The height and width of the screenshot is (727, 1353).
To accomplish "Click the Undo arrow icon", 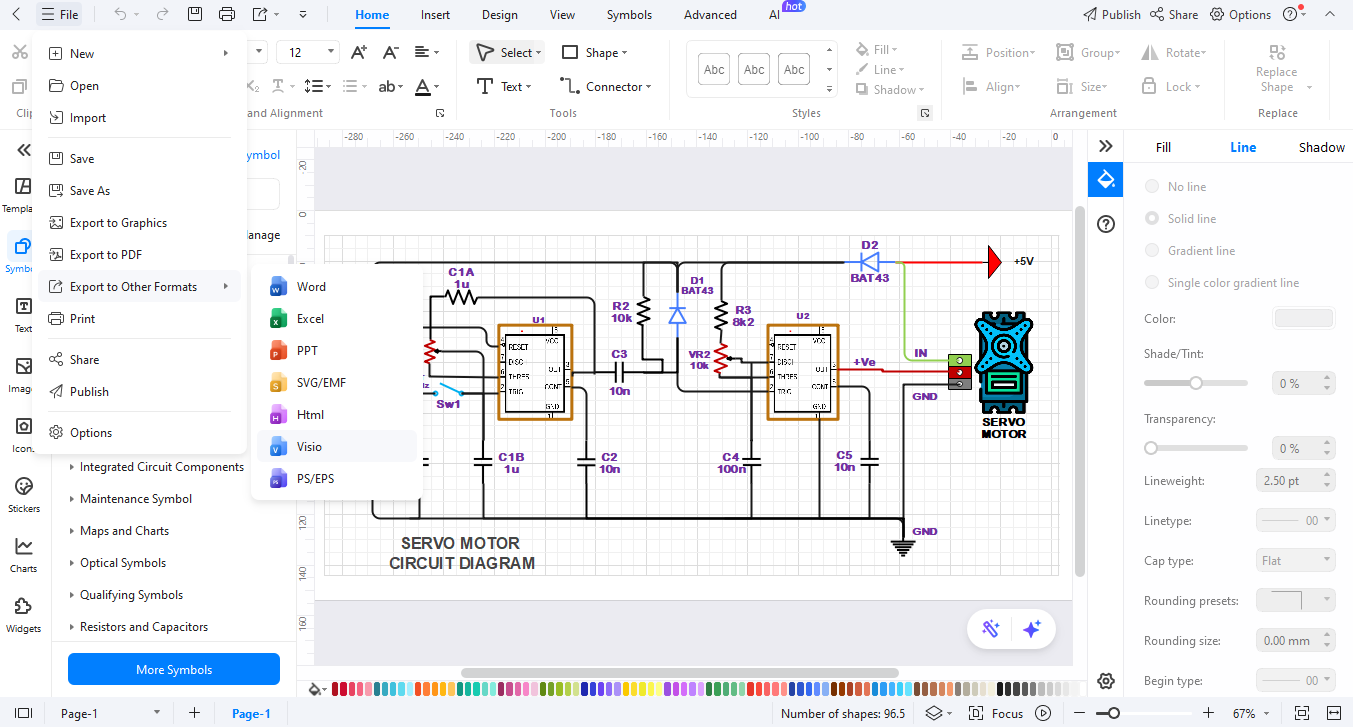I will [120, 14].
